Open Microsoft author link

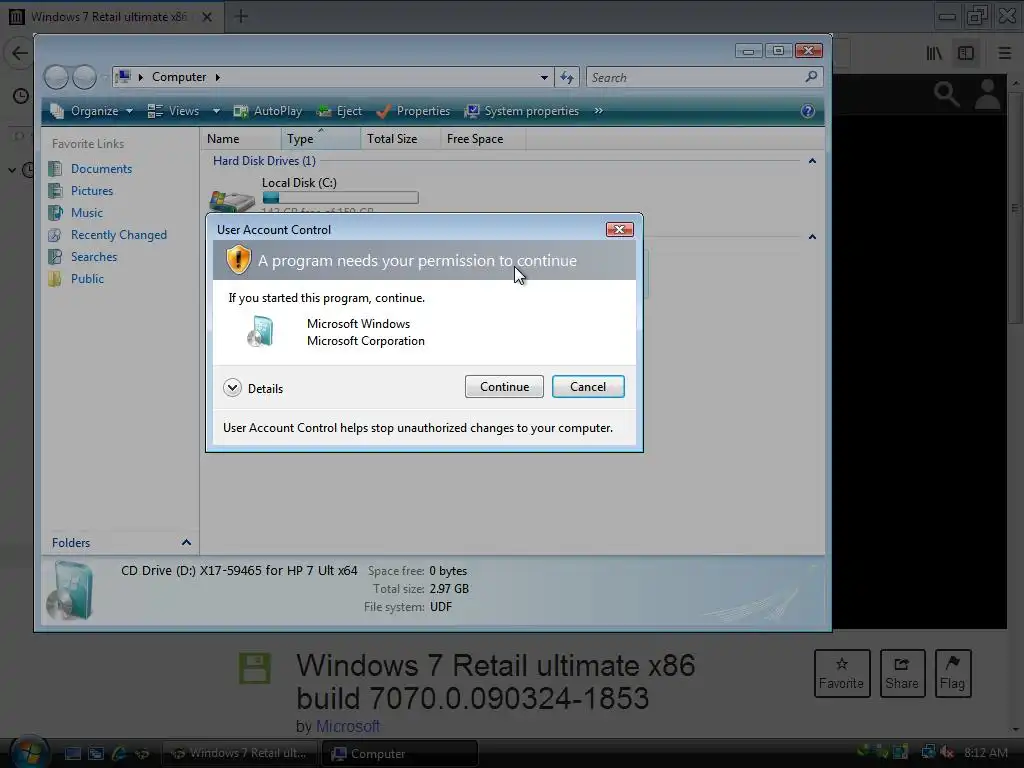point(347,726)
